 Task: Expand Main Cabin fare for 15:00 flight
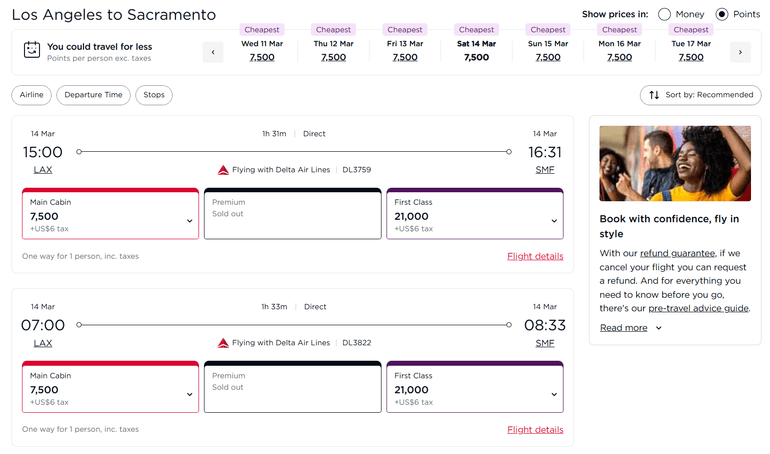point(189,221)
